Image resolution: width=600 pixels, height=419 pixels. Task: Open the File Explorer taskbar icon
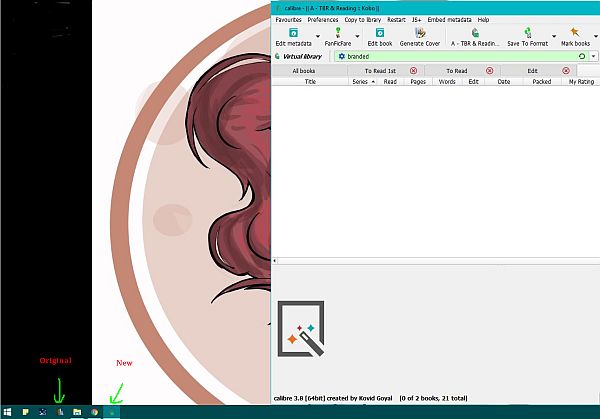[x=77, y=412]
